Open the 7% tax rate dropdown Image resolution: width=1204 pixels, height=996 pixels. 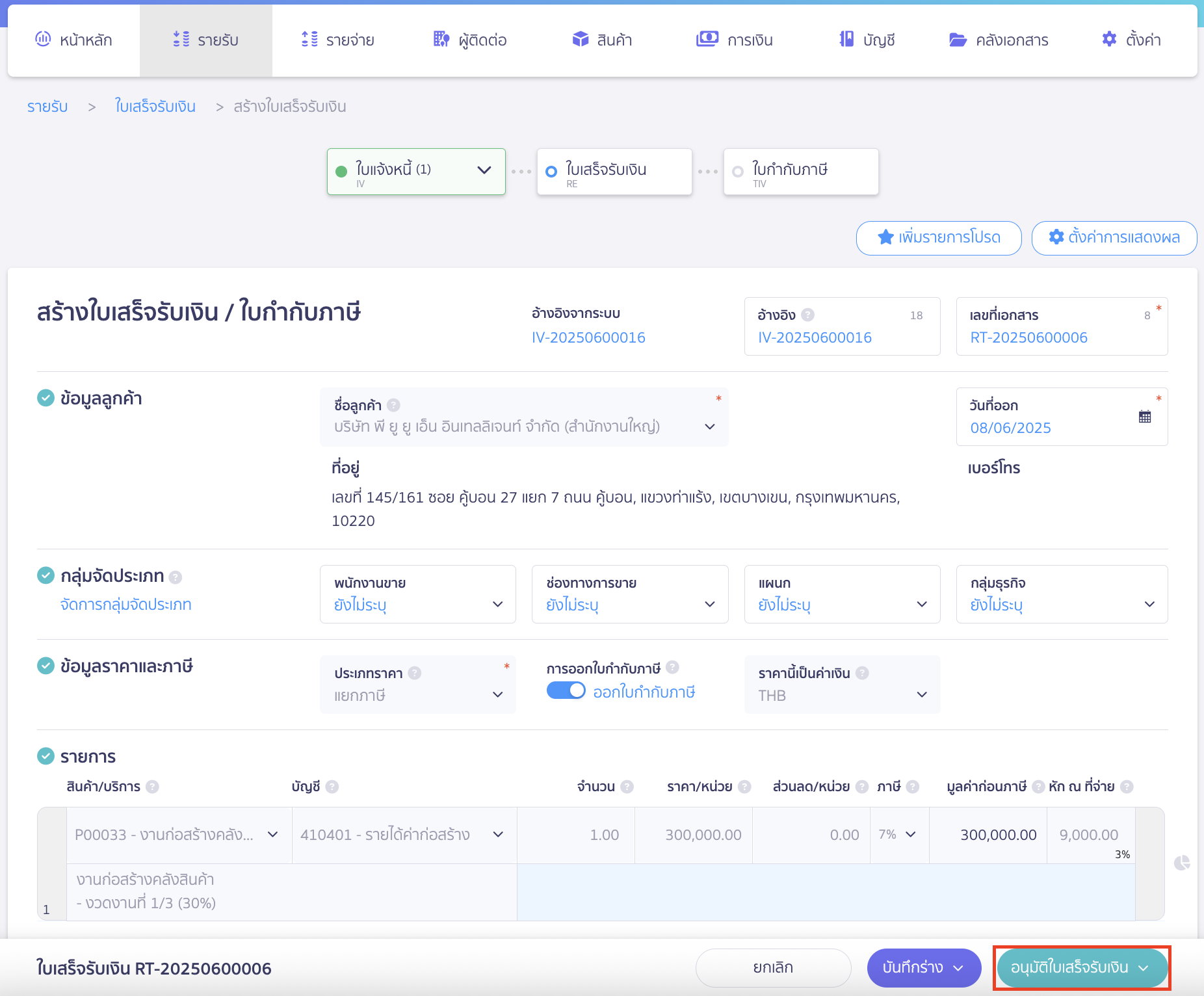click(x=898, y=835)
